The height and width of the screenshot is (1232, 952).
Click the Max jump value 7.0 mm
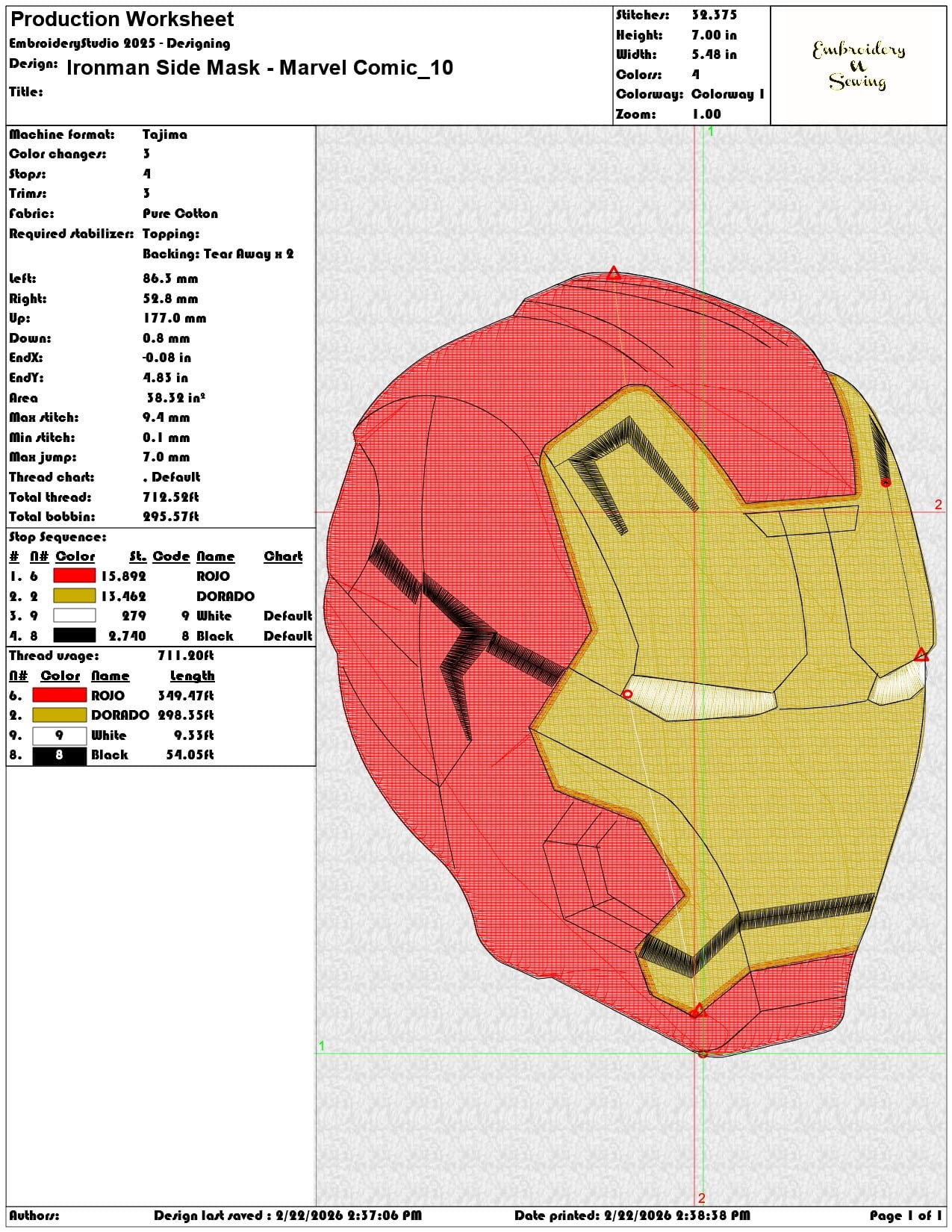pos(167,457)
